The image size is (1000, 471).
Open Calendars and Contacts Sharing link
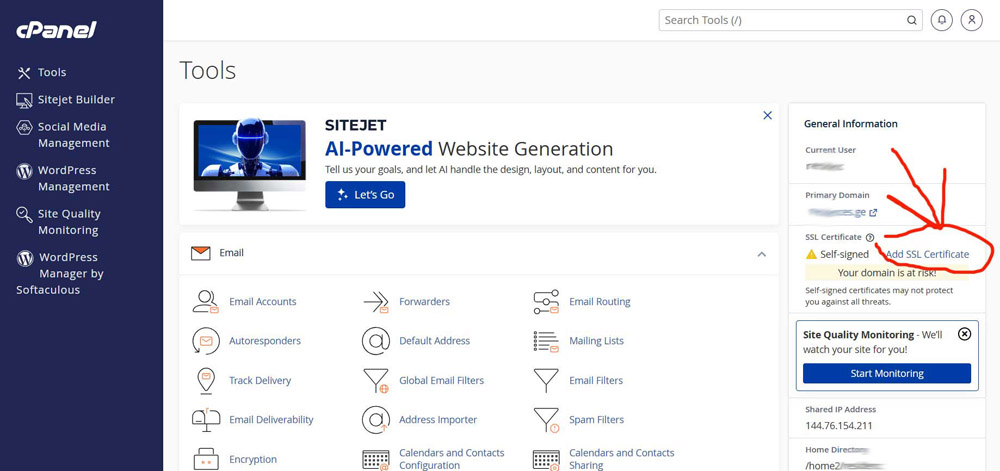[621, 459]
